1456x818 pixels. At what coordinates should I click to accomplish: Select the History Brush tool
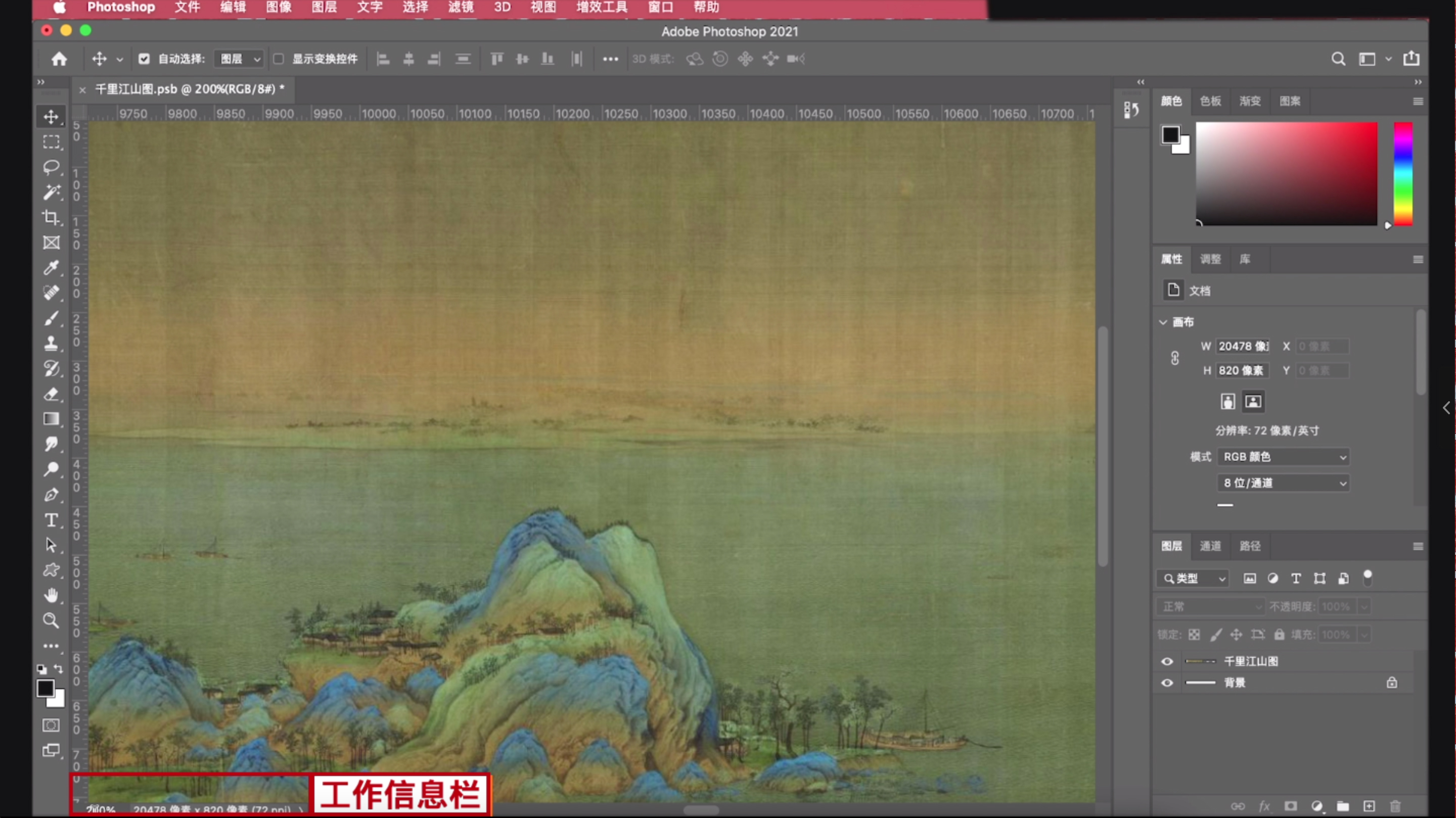point(52,368)
